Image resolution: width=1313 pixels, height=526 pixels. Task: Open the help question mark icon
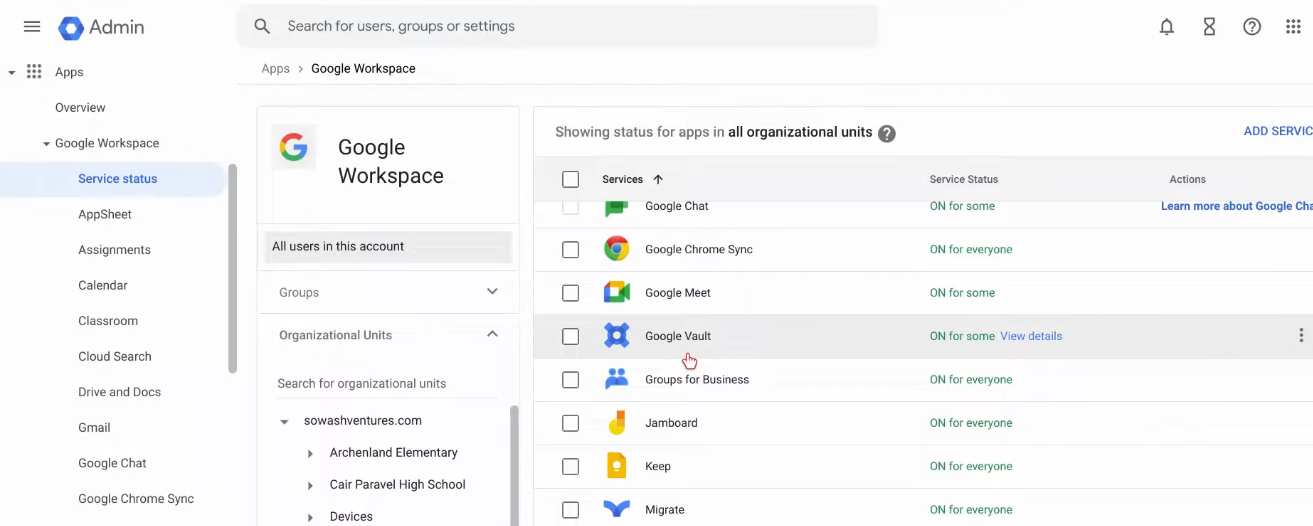pyautogui.click(x=1251, y=27)
